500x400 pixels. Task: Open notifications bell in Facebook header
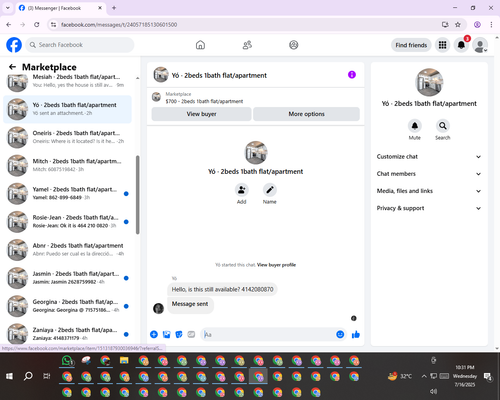point(461,45)
